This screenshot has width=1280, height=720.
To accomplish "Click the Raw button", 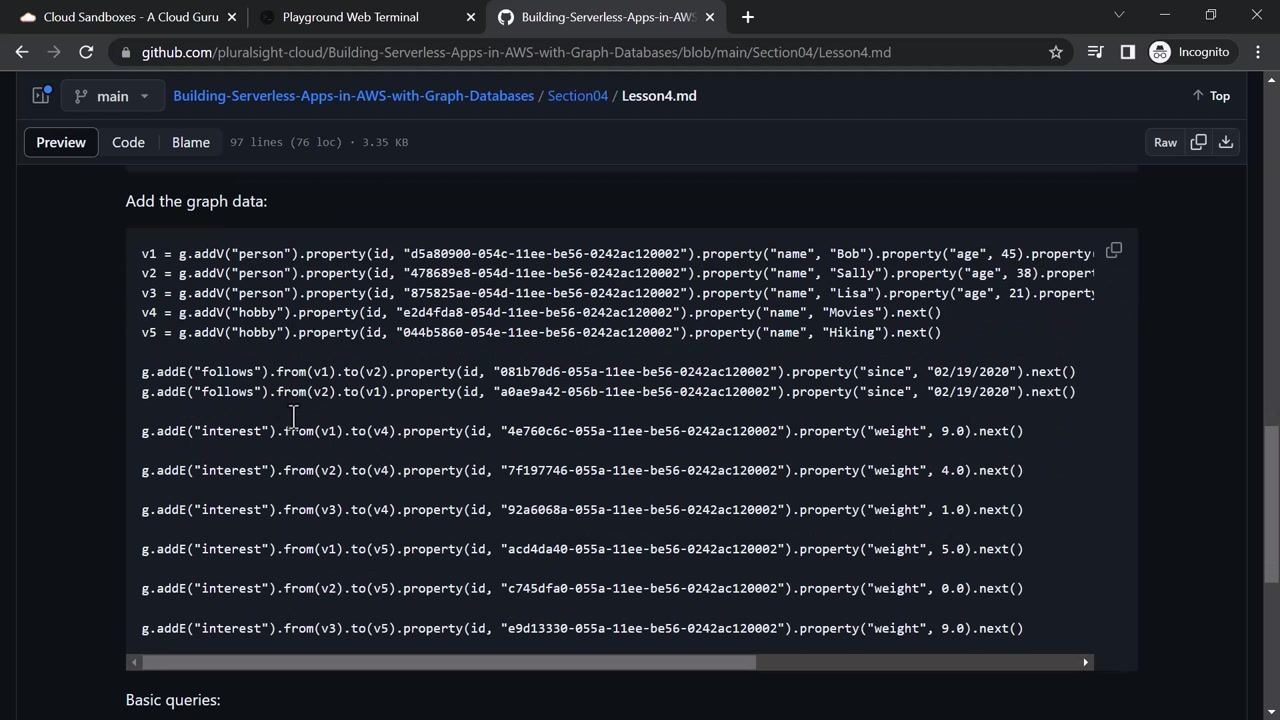I will coord(1165,142).
